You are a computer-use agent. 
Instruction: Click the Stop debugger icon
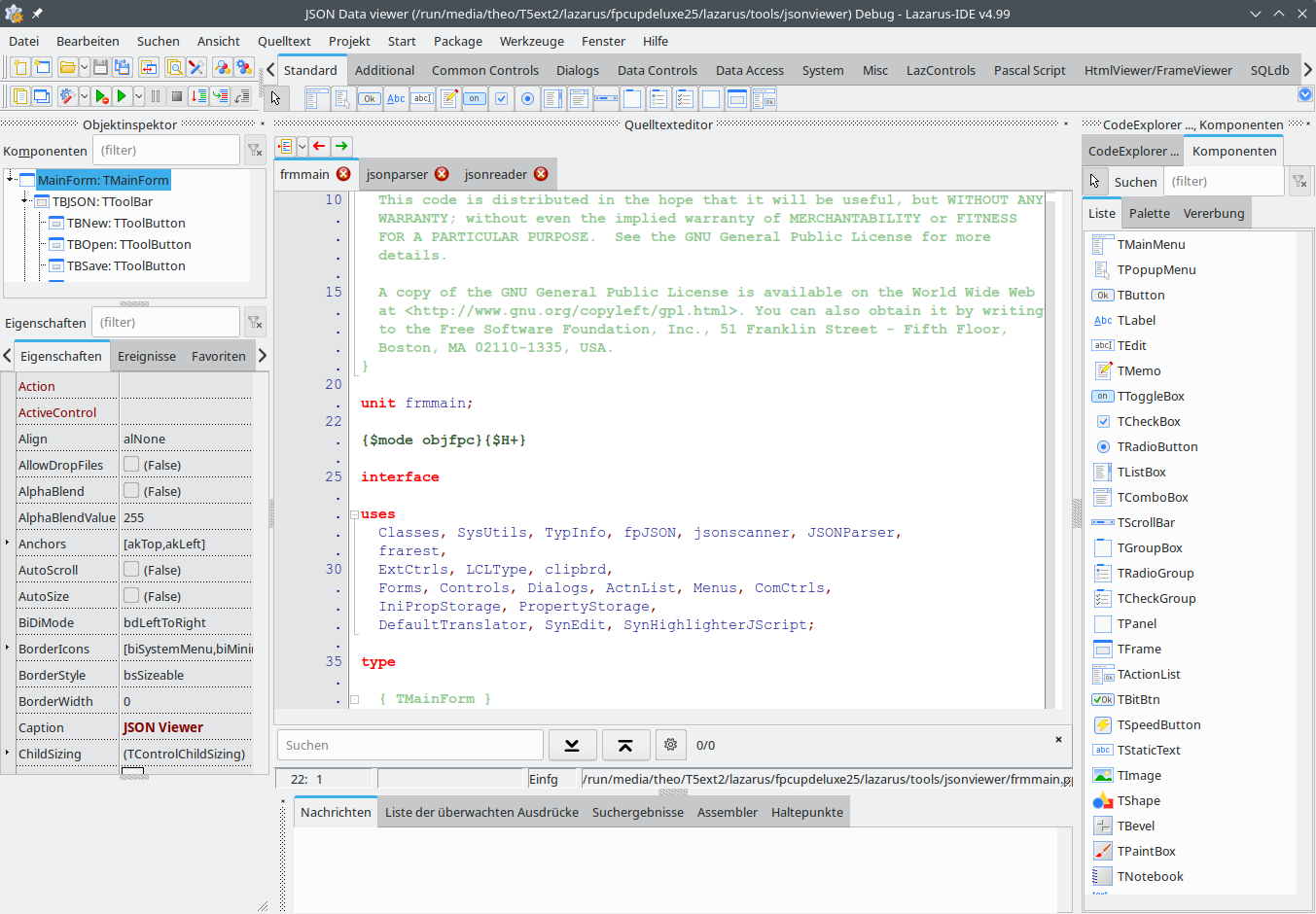177,96
